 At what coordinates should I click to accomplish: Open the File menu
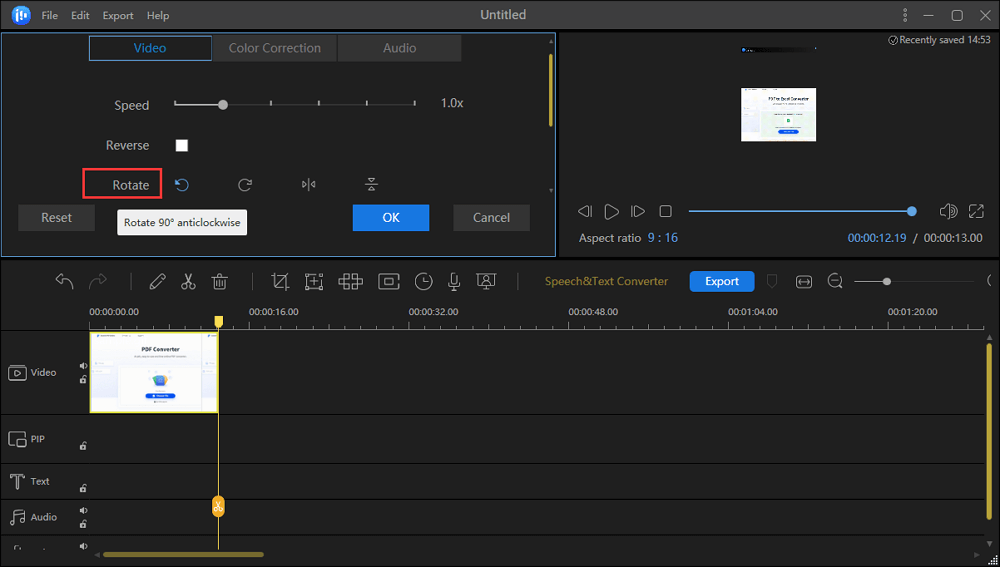[50, 16]
